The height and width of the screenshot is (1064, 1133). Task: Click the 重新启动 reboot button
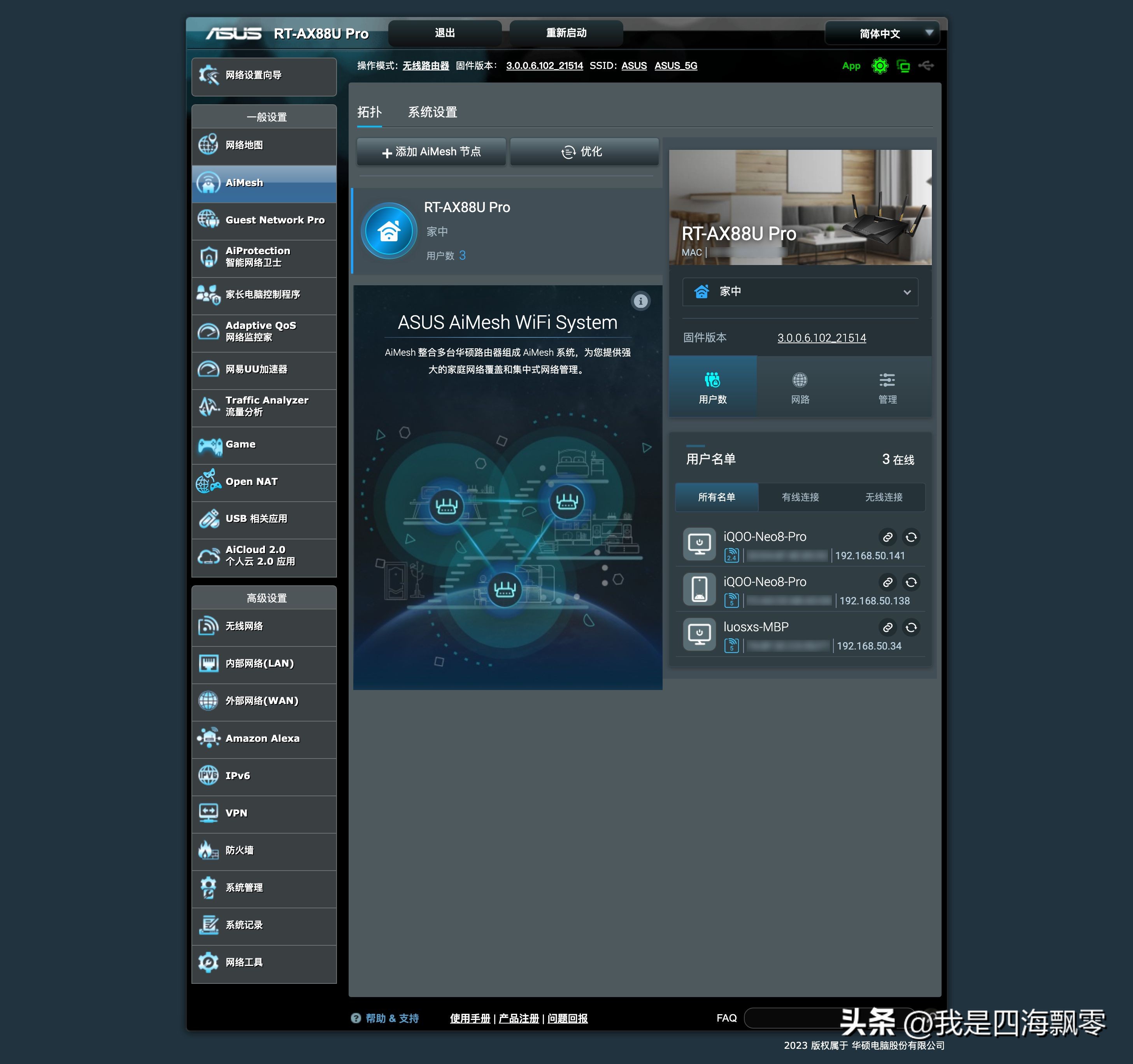[566, 33]
